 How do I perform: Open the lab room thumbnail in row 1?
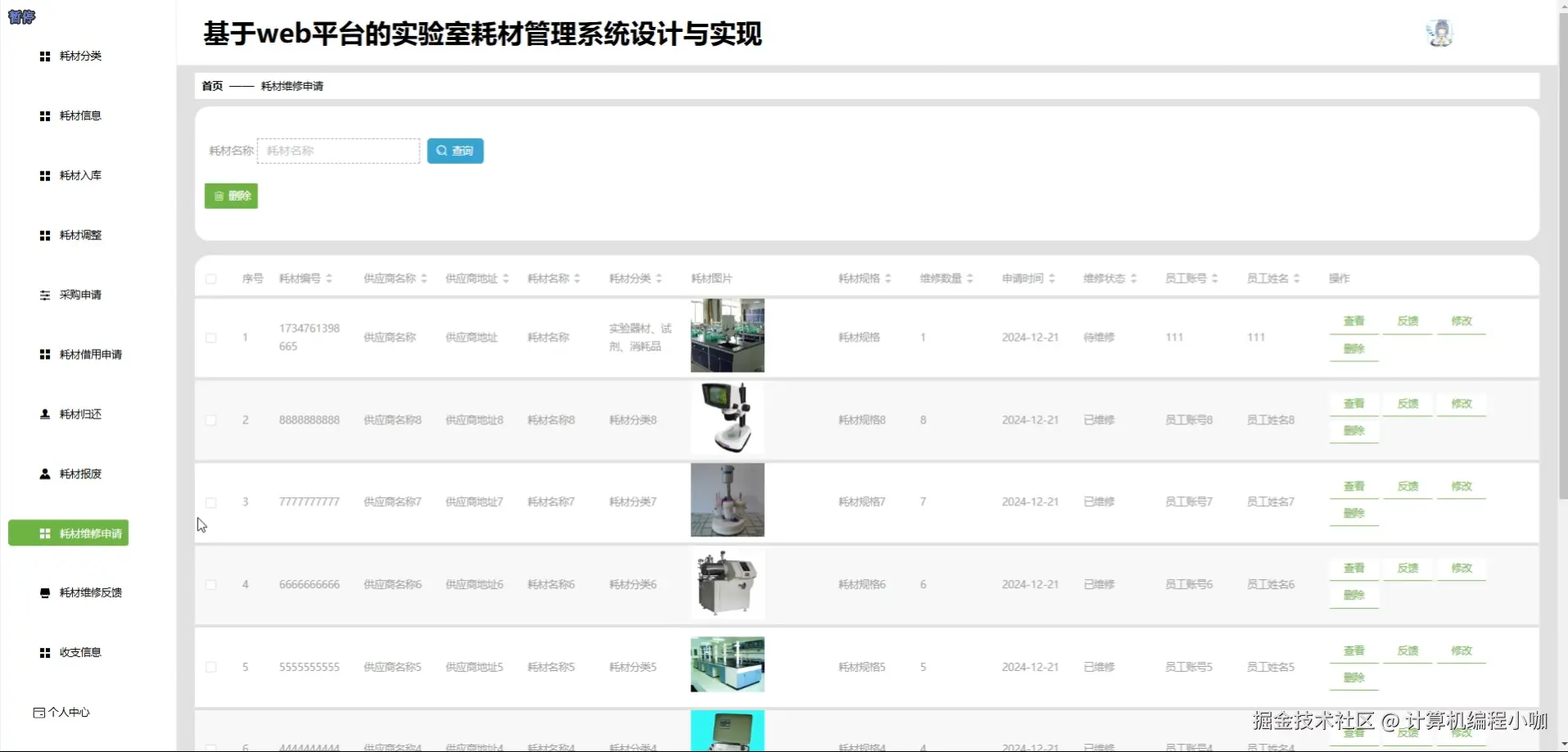pos(727,336)
